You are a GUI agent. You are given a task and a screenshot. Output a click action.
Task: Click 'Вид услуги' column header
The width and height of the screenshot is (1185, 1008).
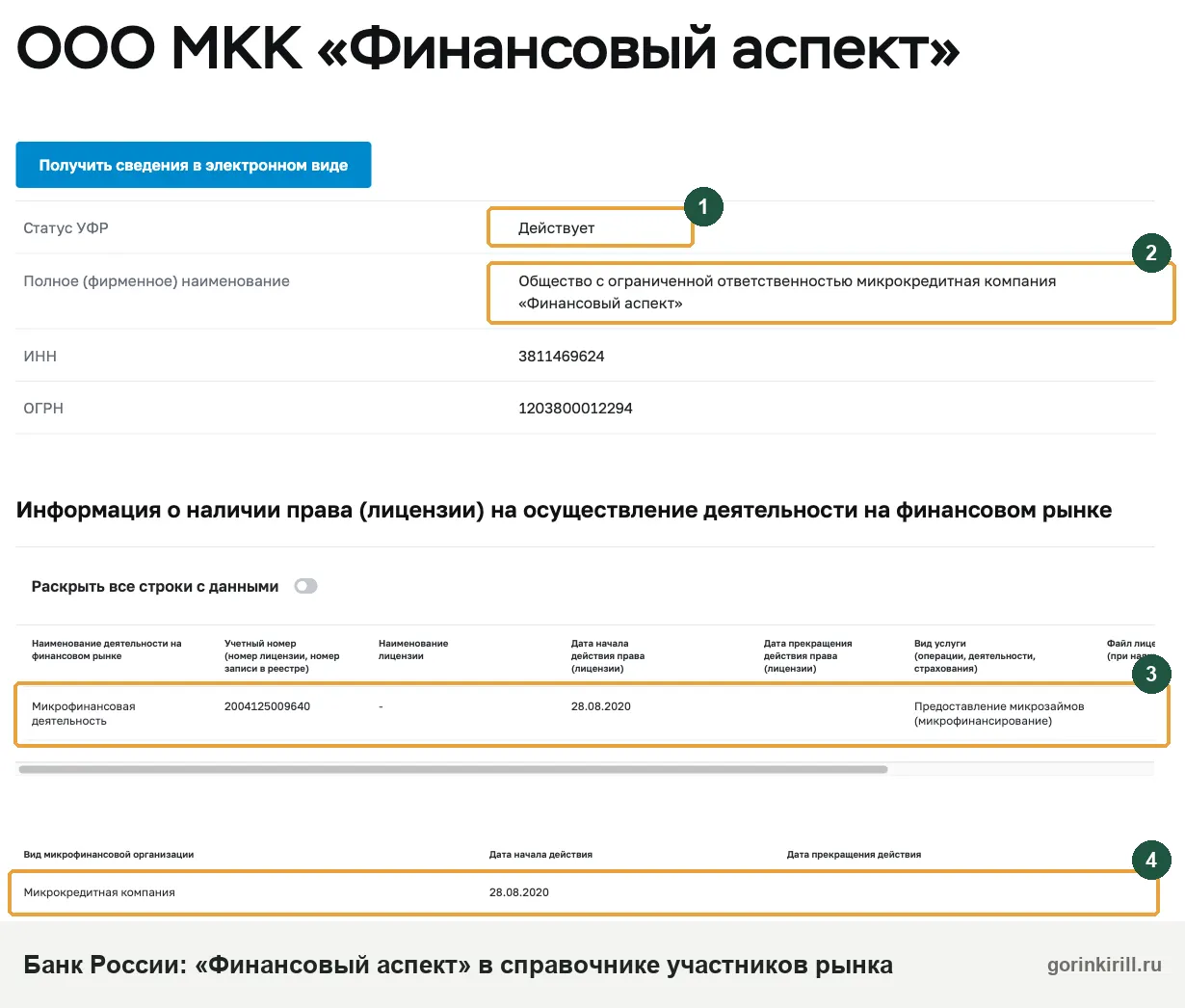(975, 655)
